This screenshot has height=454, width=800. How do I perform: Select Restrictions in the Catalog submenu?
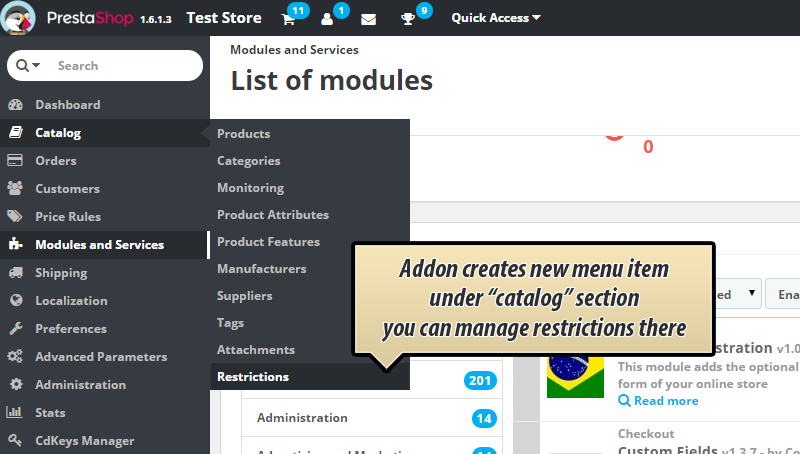[253, 377]
